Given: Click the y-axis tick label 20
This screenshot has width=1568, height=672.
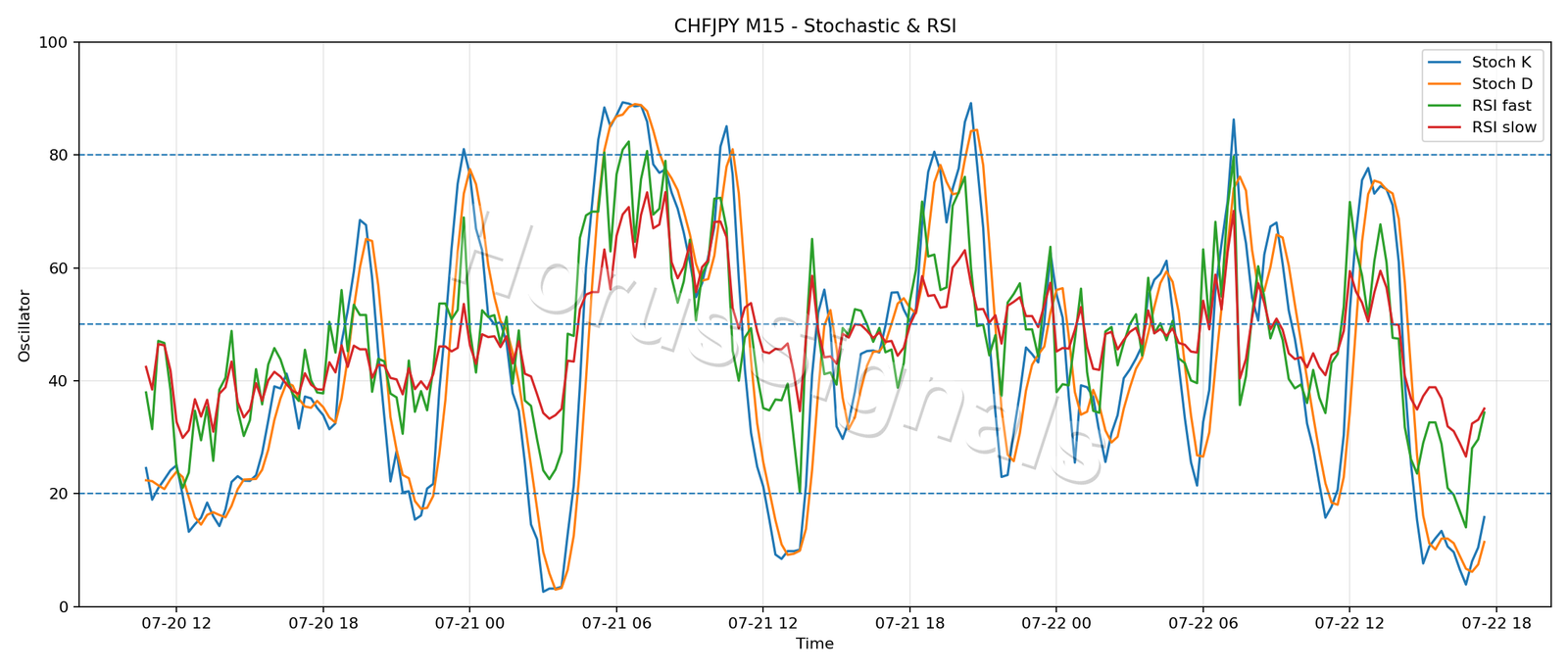Looking at the screenshot, I should tap(59, 494).
